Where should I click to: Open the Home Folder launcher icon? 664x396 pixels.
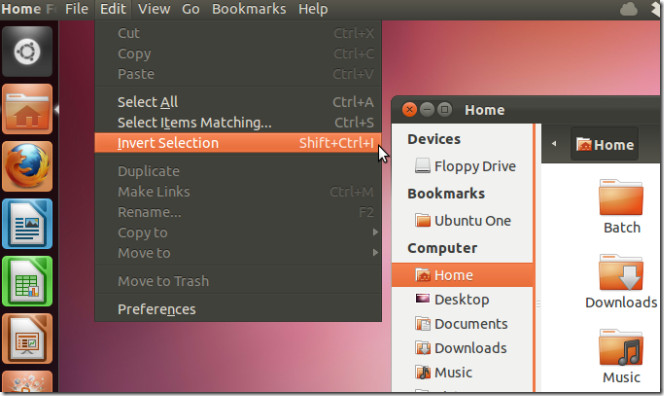(x=27, y=109)
